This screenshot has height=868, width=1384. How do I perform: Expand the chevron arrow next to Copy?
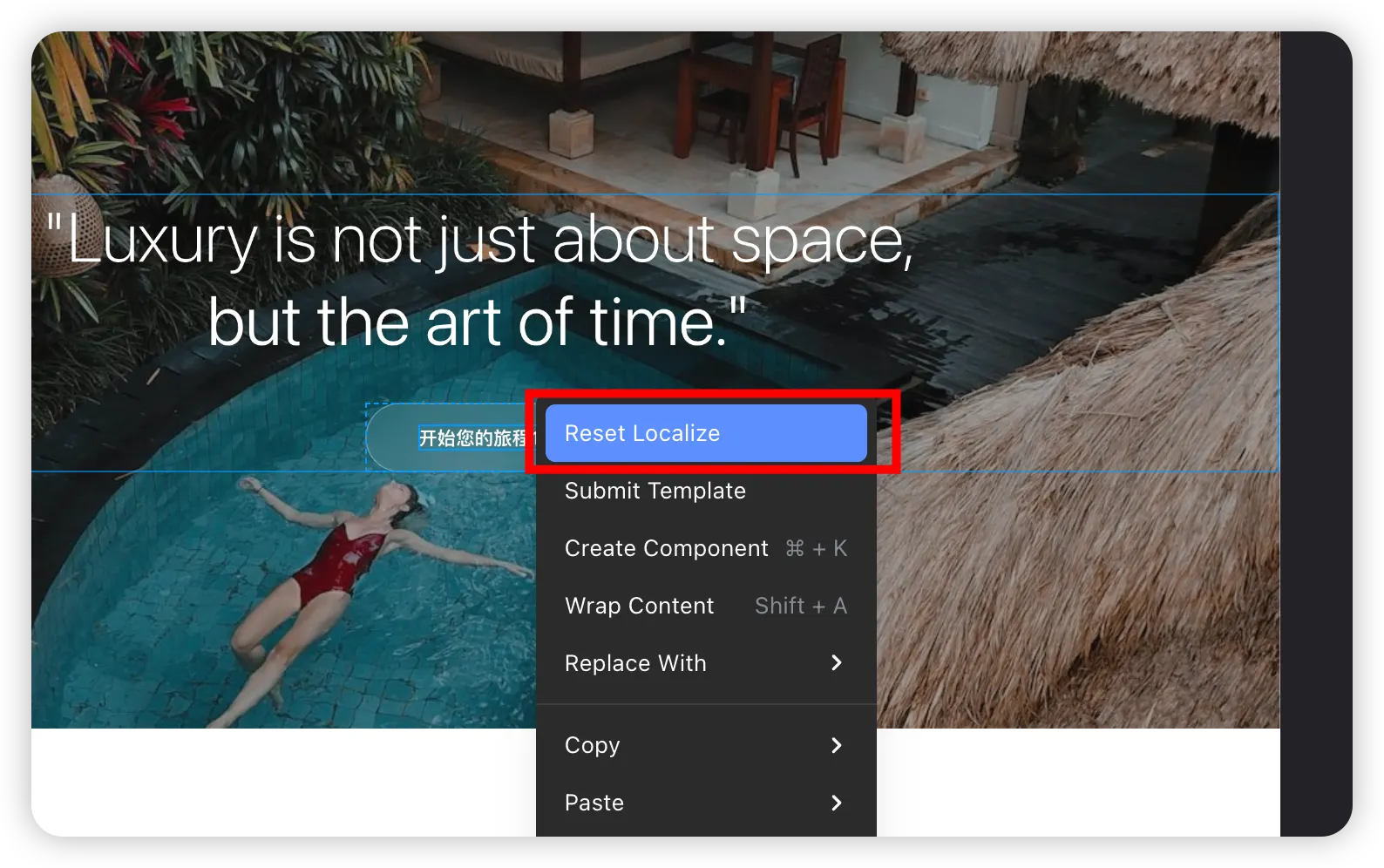pos(837,745)
